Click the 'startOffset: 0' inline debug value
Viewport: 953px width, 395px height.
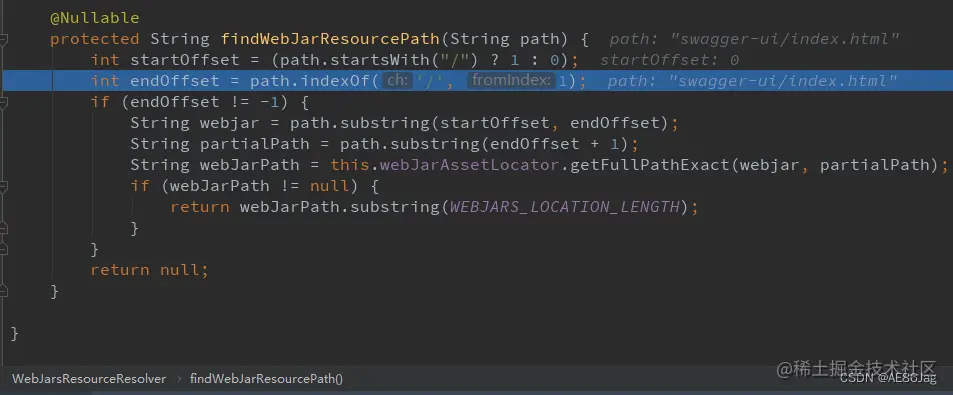point(669,60)
